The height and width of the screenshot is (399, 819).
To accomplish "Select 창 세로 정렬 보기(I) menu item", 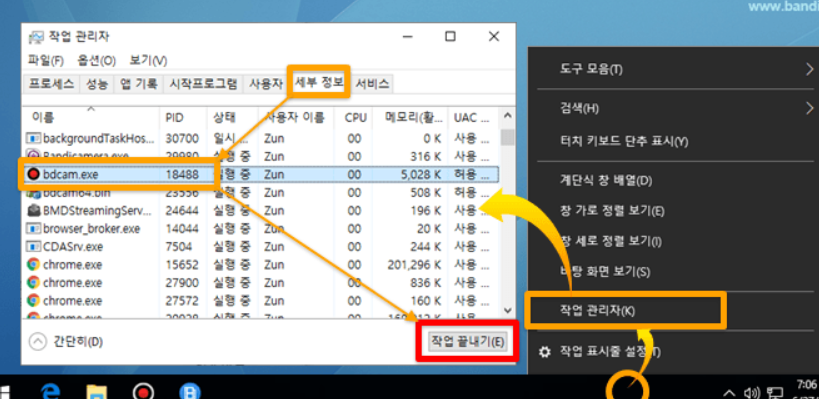I will [x=610, y=241].
